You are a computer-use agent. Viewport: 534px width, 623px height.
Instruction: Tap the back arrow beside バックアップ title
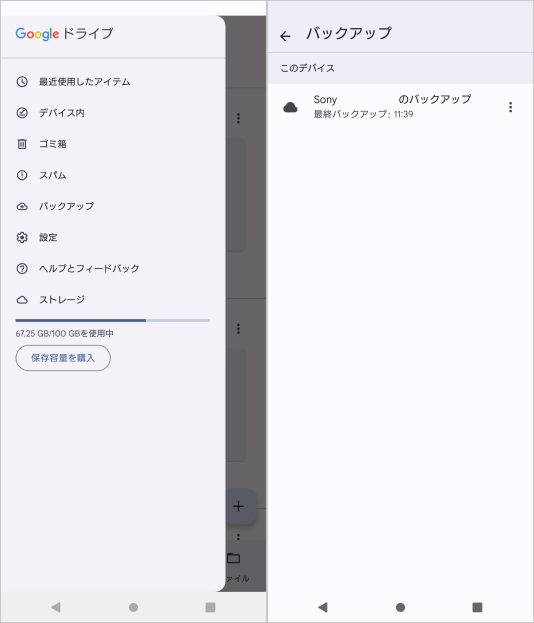[x=285, y=36]
